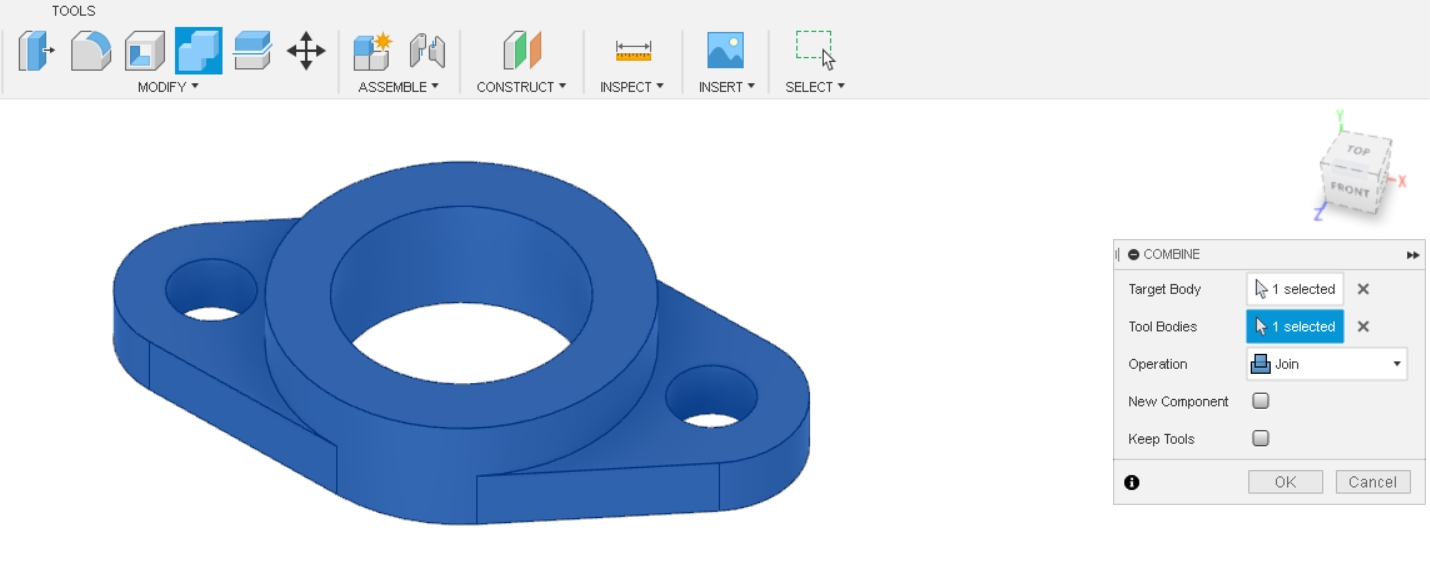Click the highlighted Combine tool icon

tap(199, 50)
